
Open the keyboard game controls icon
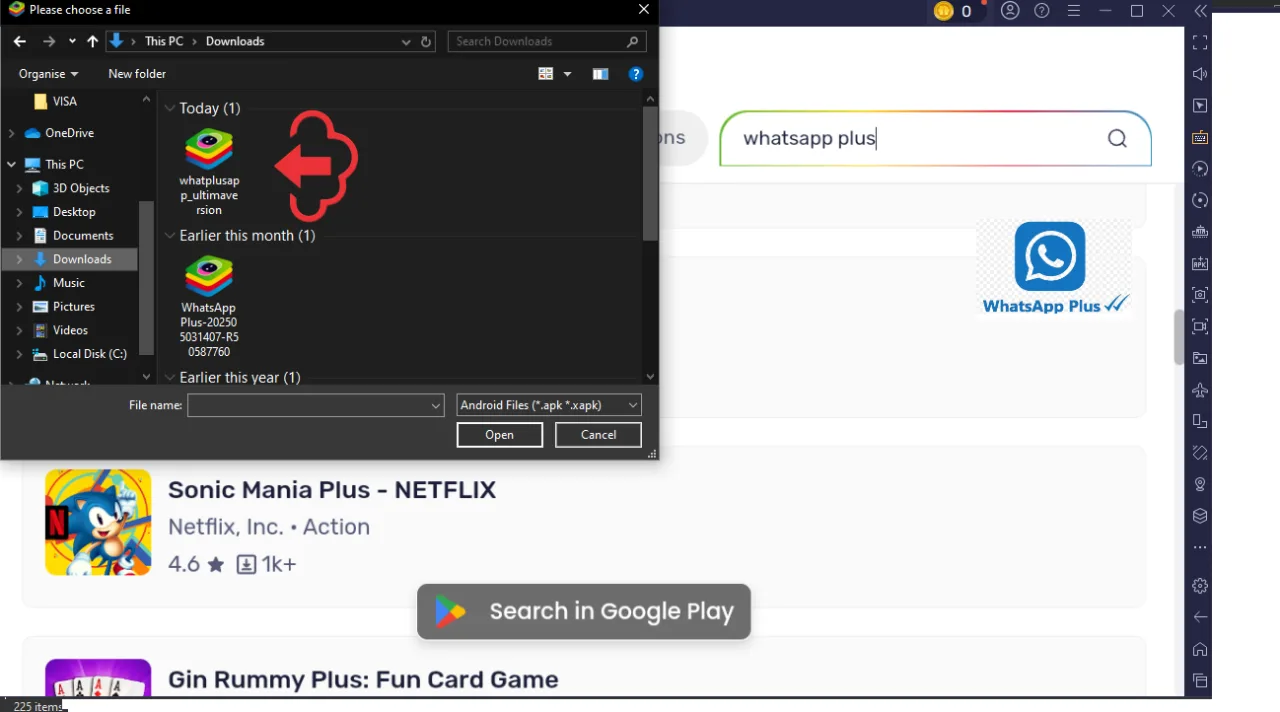pos(1200,137)
